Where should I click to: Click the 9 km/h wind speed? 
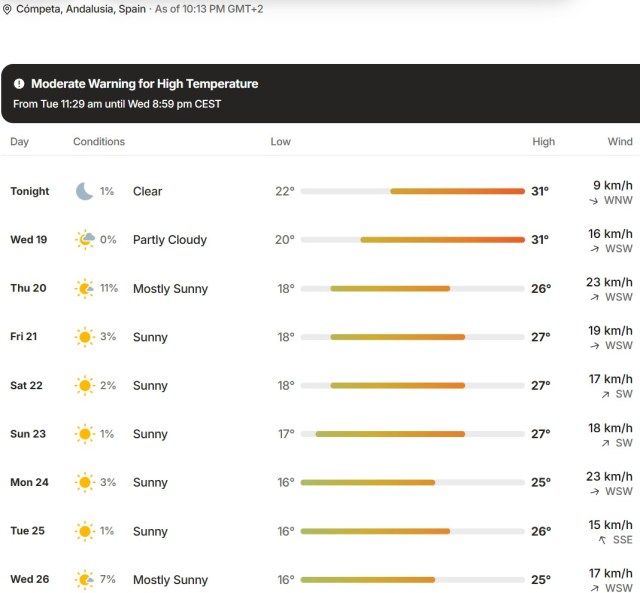pyautogui.click(x=613, y=185)
